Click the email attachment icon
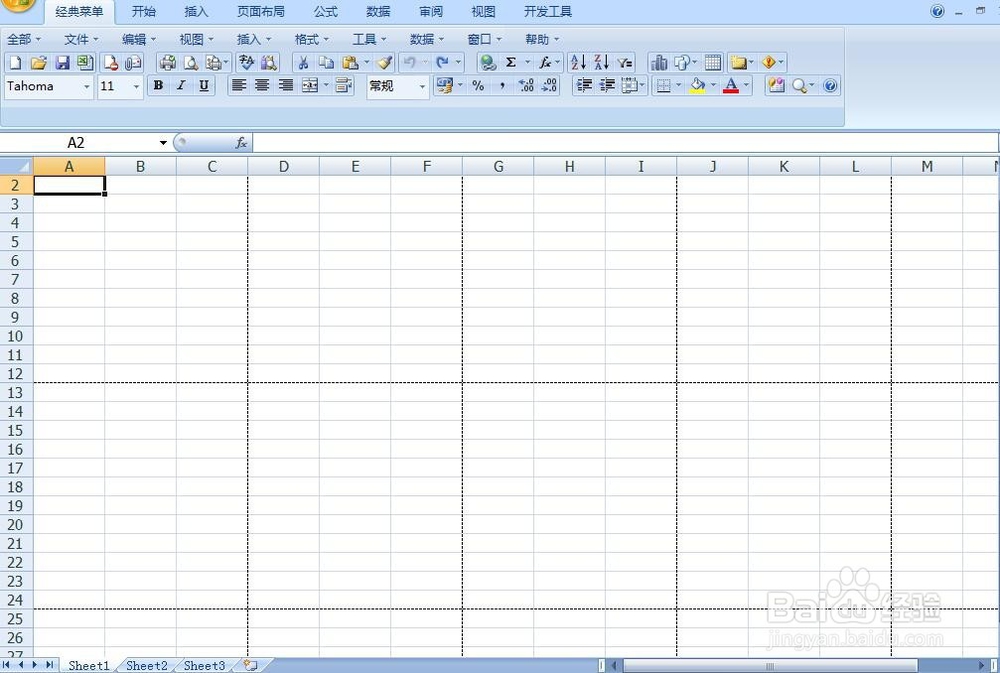Viewport: 1000px width, 673px height. point(133,63)
